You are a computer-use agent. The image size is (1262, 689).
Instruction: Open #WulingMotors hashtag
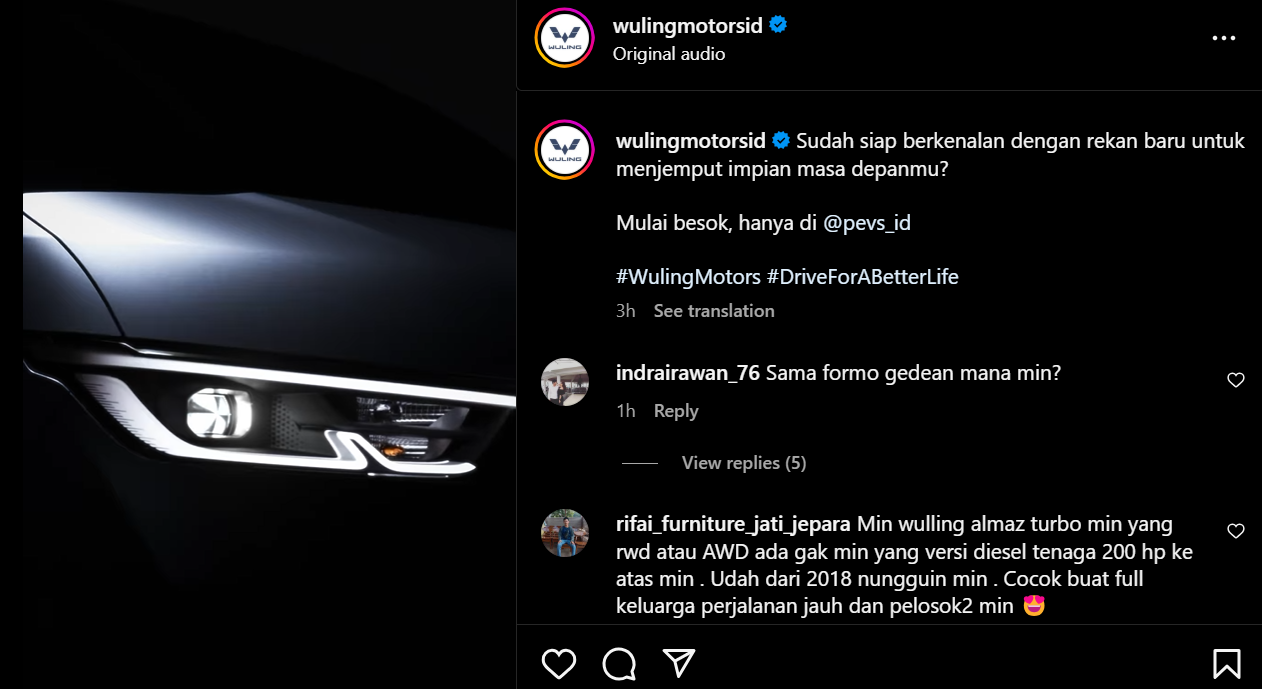point(689,277)
